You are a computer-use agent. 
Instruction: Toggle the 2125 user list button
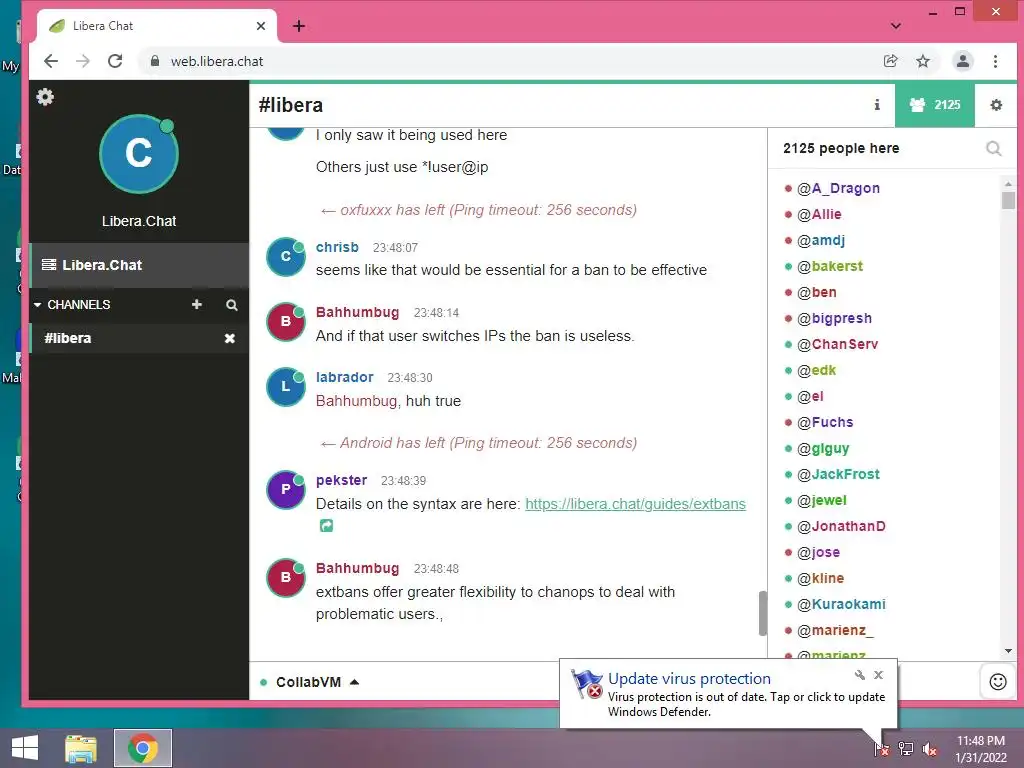(x=935, y=104)
